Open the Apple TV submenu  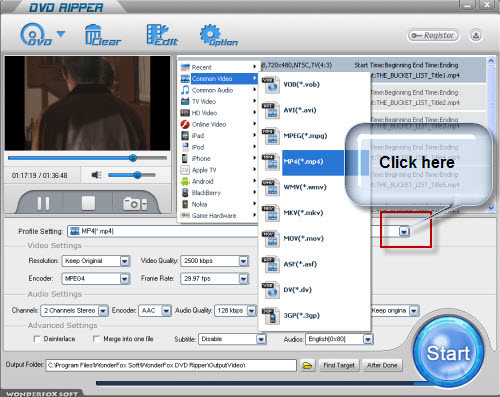(218, 170)
